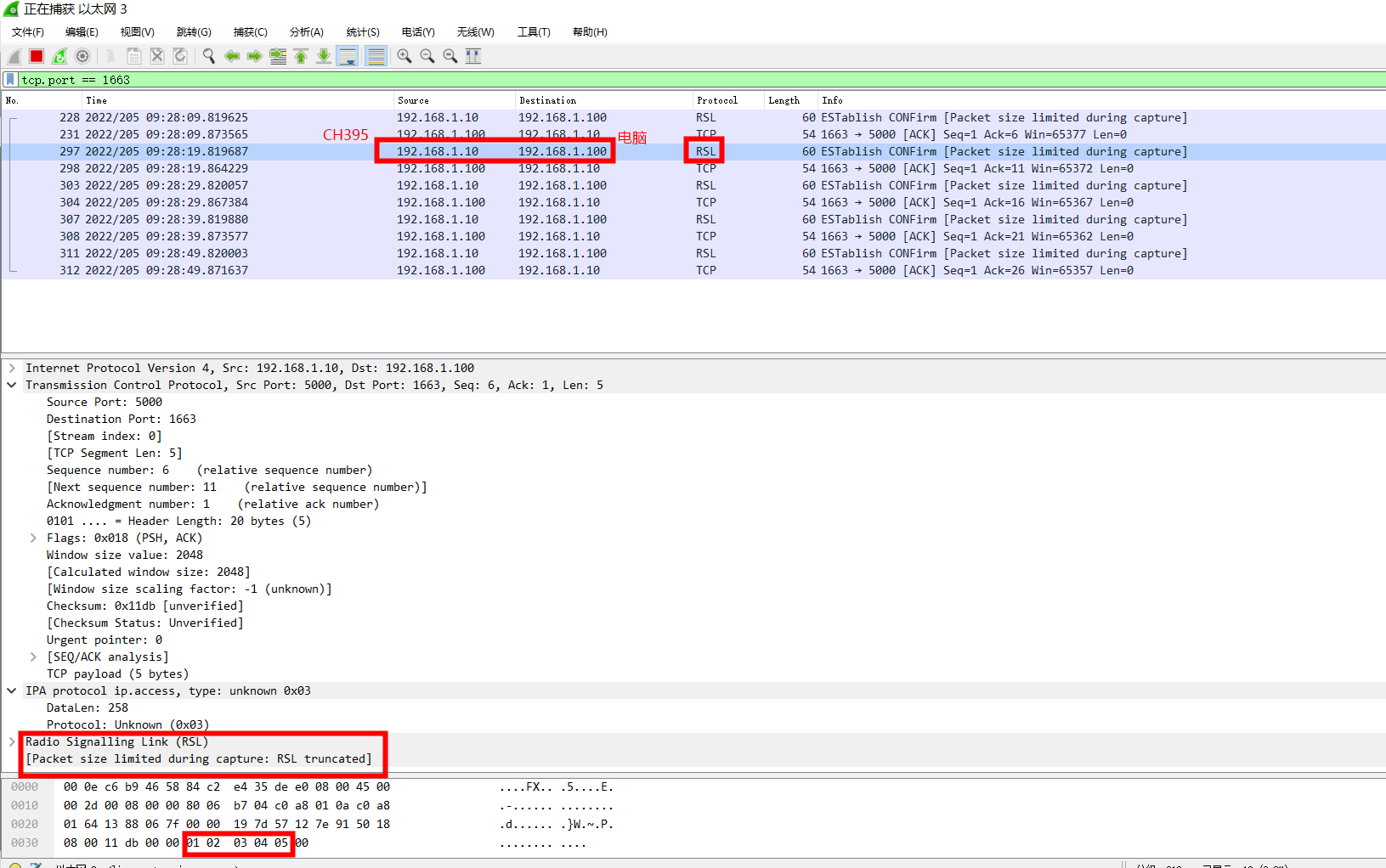Select packet number 307 RSL row
Image resolution: width=1386 pixels, height=868 pixels.
(693, 219)
